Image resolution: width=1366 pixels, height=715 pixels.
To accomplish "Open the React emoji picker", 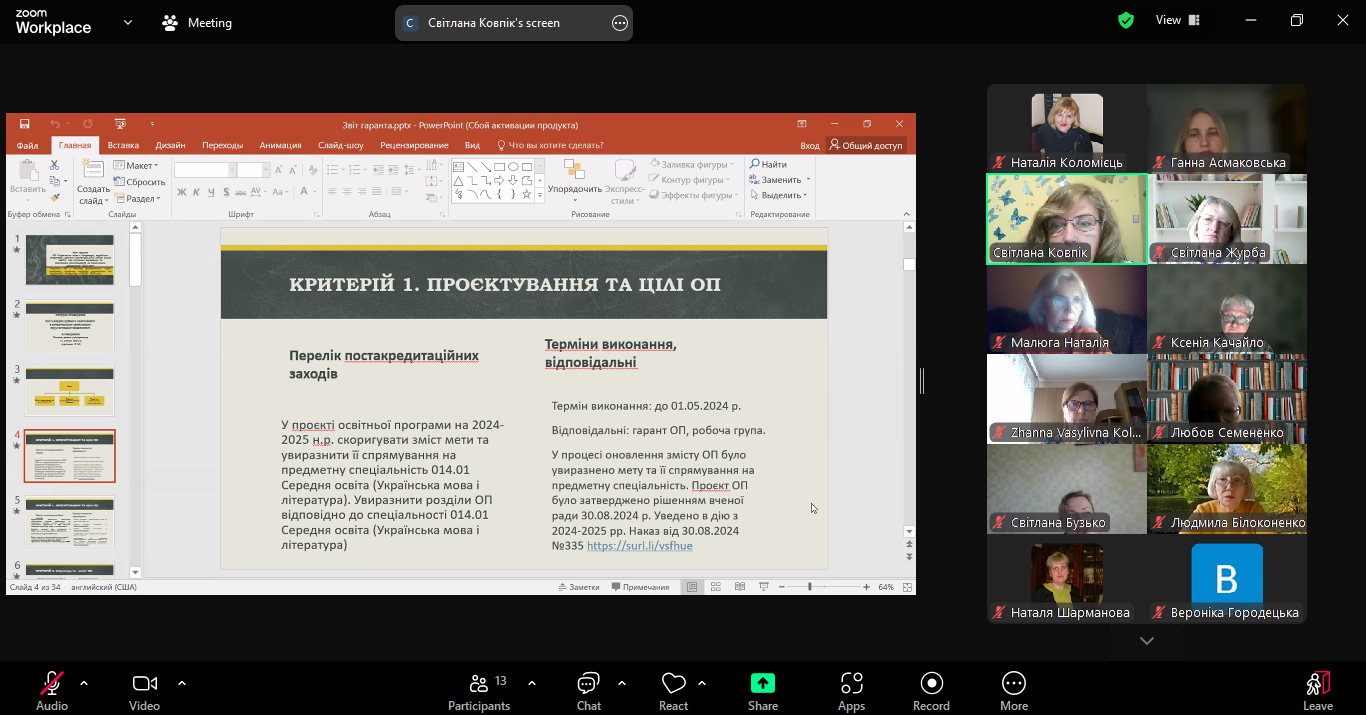I will (673, 684).
